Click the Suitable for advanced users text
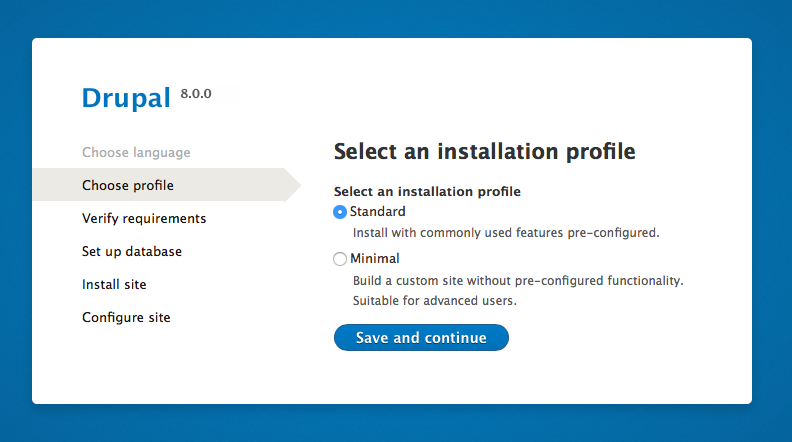 (x=435, y=300)
